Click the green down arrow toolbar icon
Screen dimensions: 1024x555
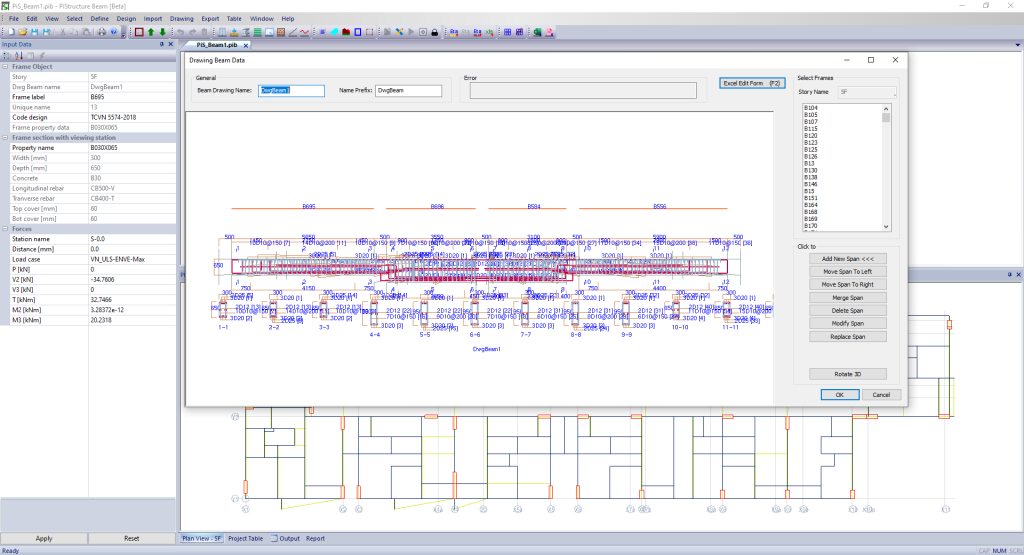pos(162,32)
